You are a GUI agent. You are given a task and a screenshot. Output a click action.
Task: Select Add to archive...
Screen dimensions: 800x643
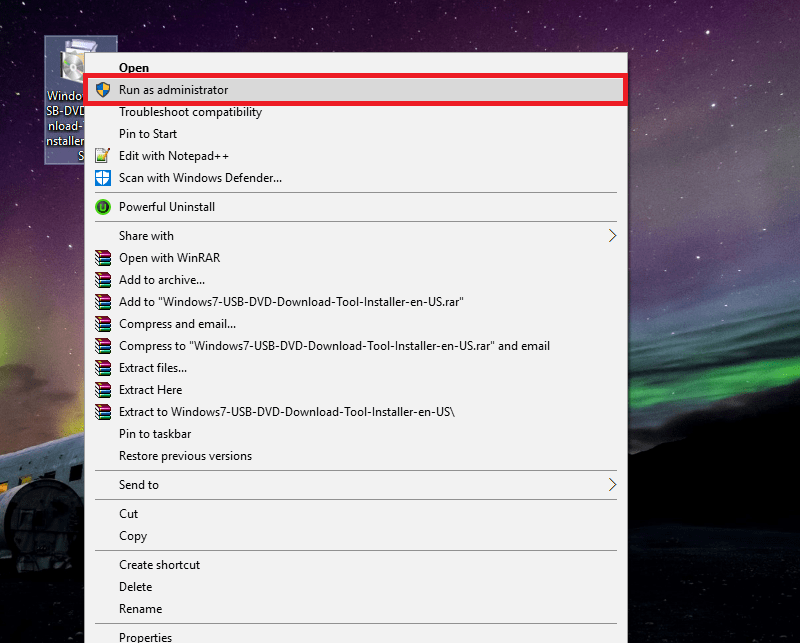(x=356, y=280)
